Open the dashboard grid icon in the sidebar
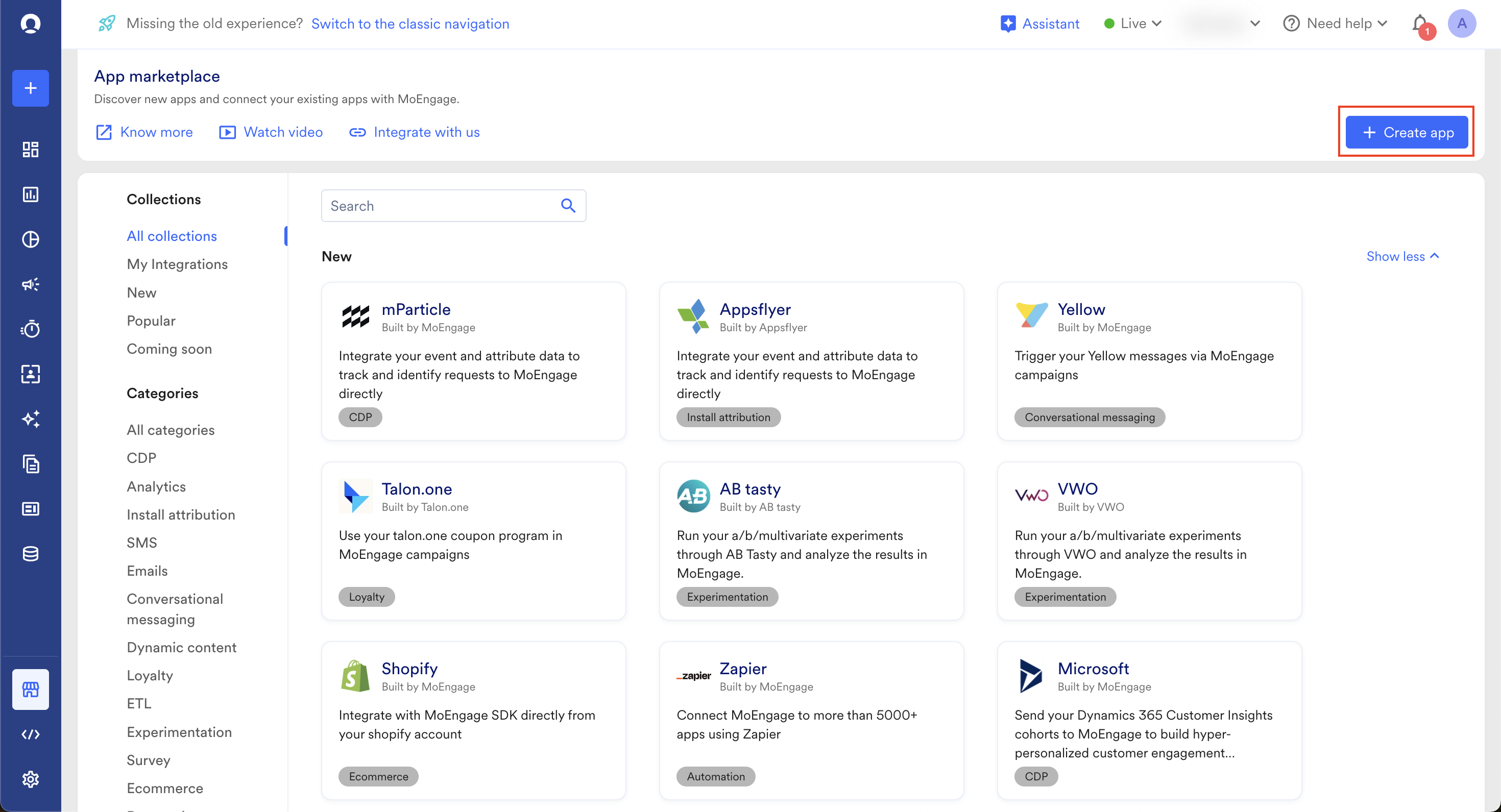 30,150
